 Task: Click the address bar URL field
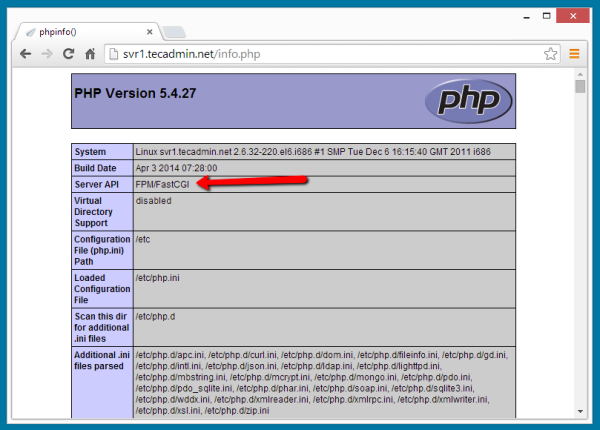click(x=300, y=53)
